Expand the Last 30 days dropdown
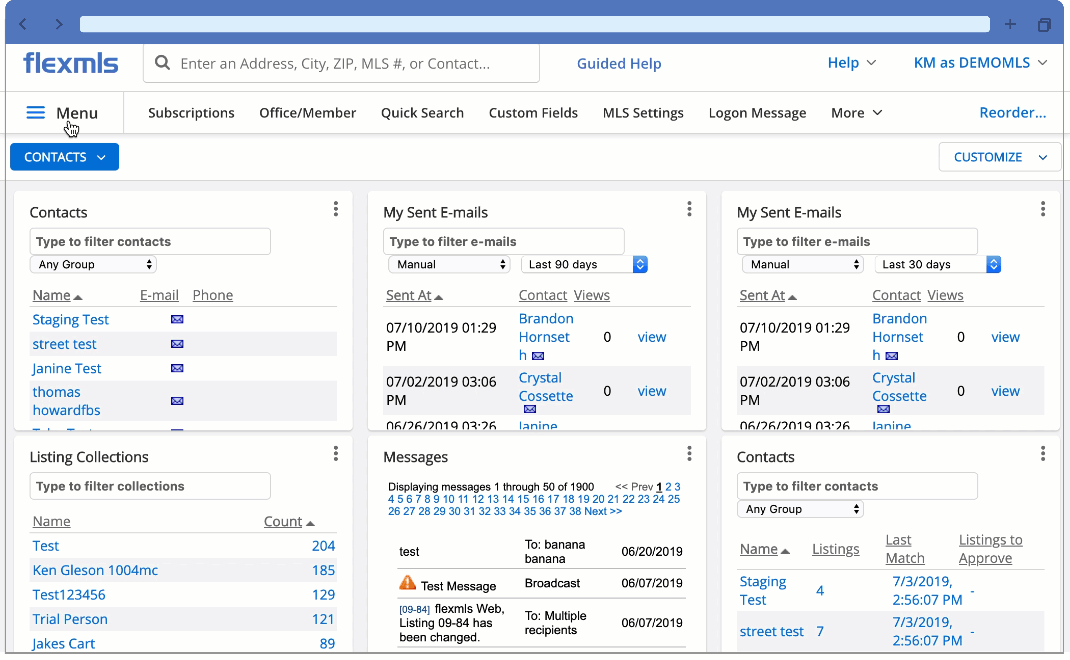 938,265
